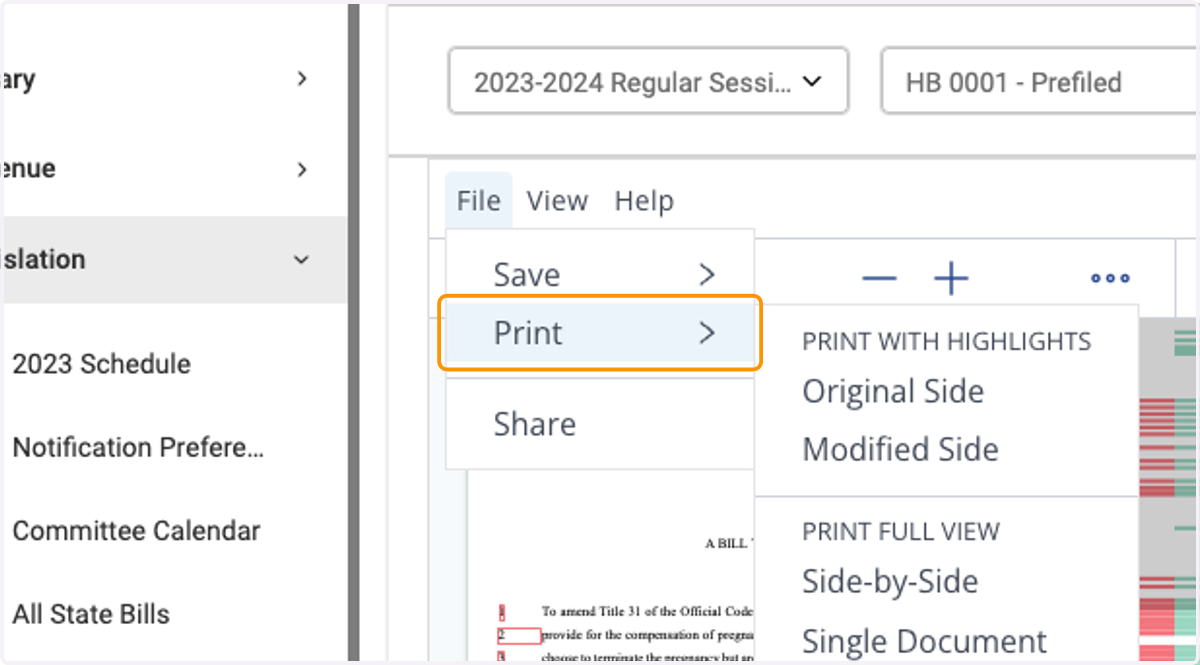
Task: Click the 'To amend Title 31' document line
Action: click(x=647, y=611)
